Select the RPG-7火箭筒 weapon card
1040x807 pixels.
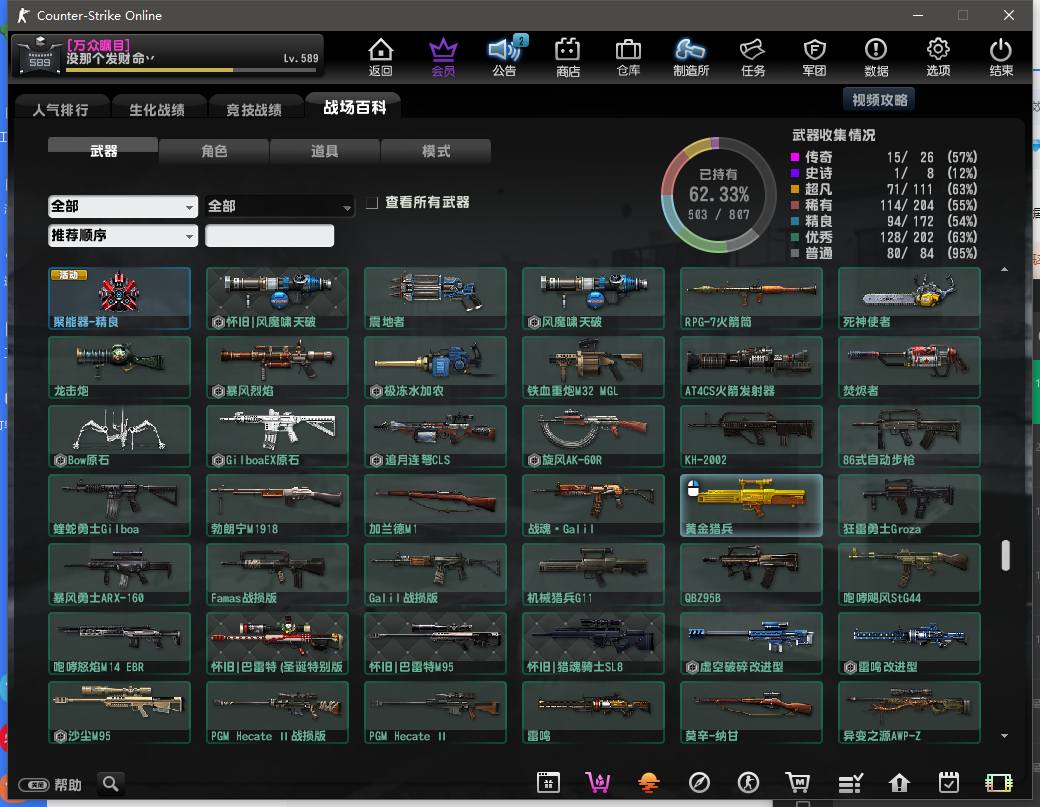tap(751, 298)
